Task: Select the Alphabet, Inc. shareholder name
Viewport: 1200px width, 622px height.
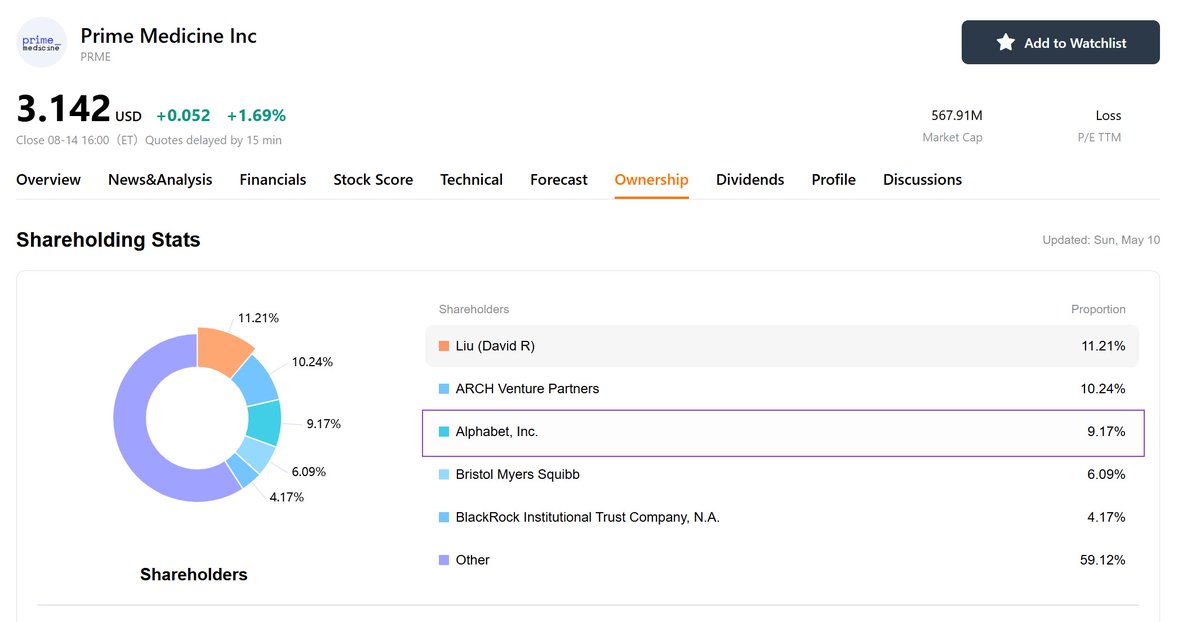Action: (497, 432)
